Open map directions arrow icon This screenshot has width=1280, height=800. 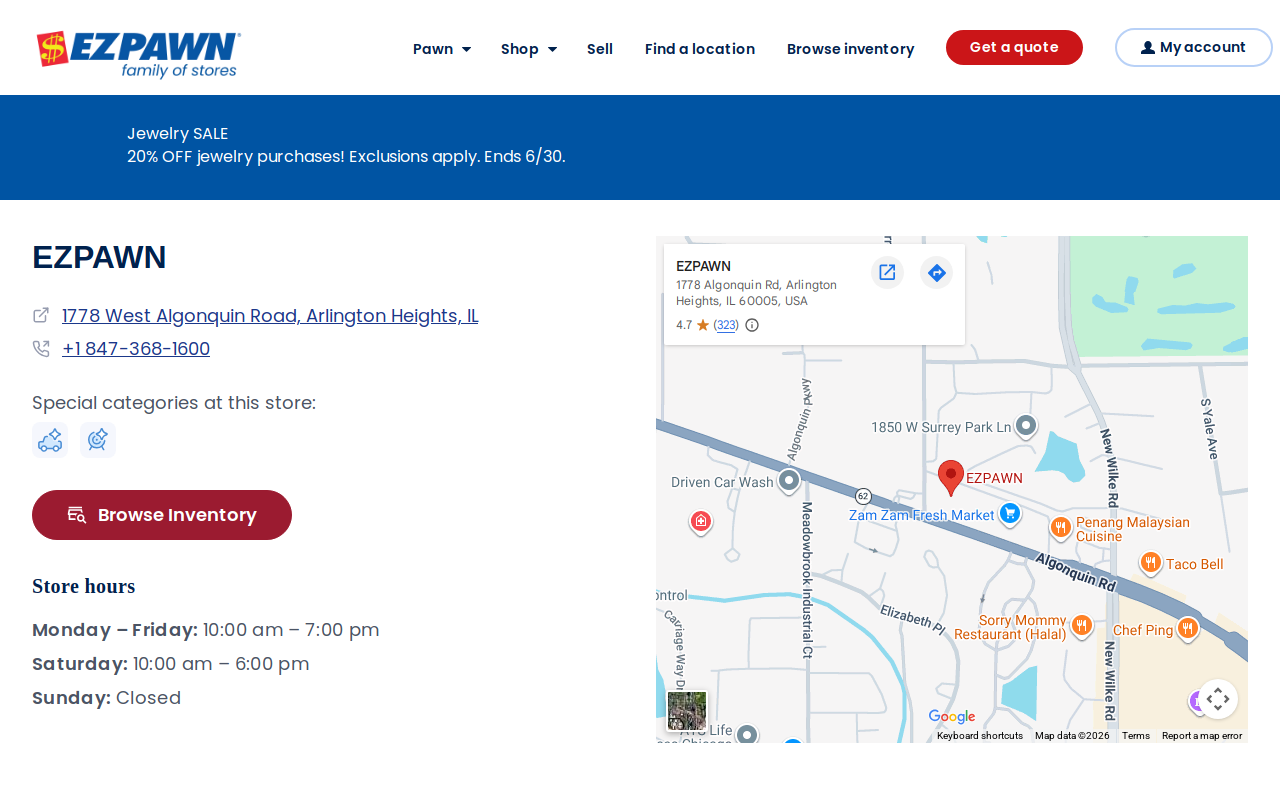pos(937,272)
